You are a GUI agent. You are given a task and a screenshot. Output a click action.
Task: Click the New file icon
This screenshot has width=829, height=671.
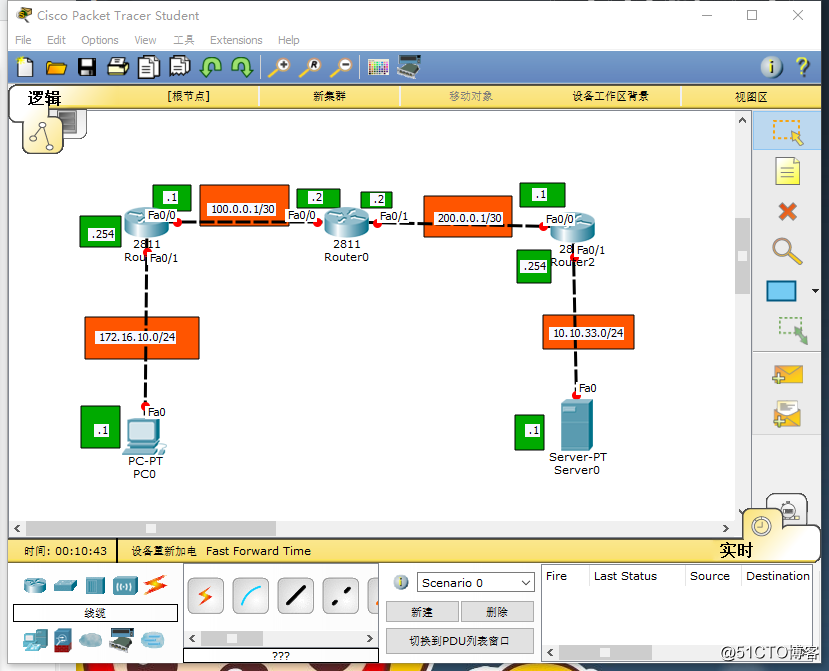click(x=25, y=67)
